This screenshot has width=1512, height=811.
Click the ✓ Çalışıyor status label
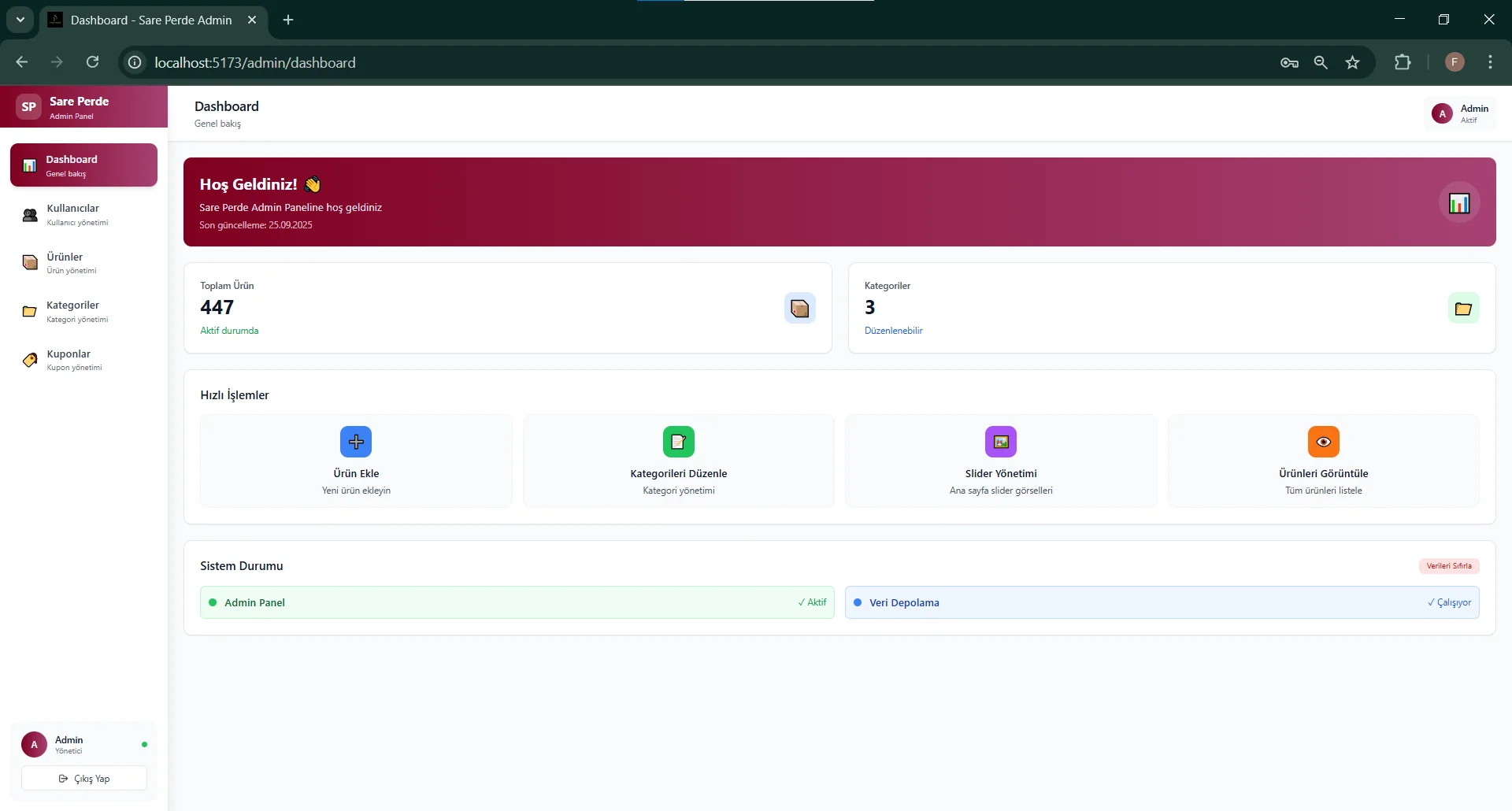[1449, 602]
